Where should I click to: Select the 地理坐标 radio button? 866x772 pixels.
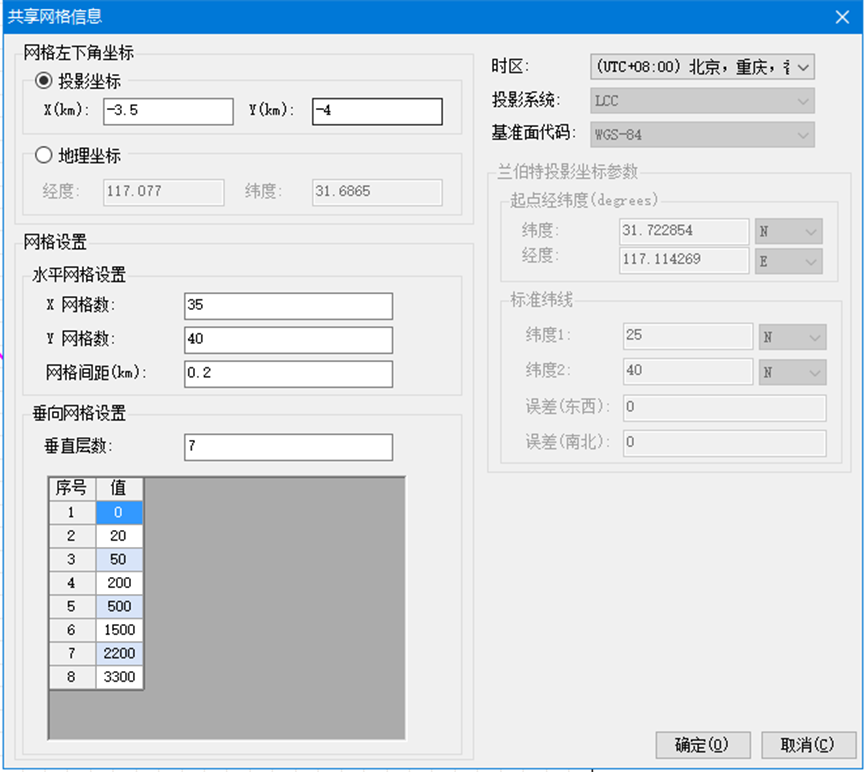[43, 155]
